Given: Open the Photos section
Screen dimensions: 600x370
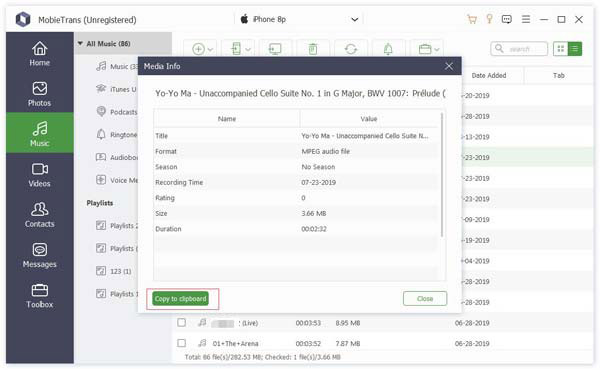Looking at the screenshot, I should coord(39,94).
